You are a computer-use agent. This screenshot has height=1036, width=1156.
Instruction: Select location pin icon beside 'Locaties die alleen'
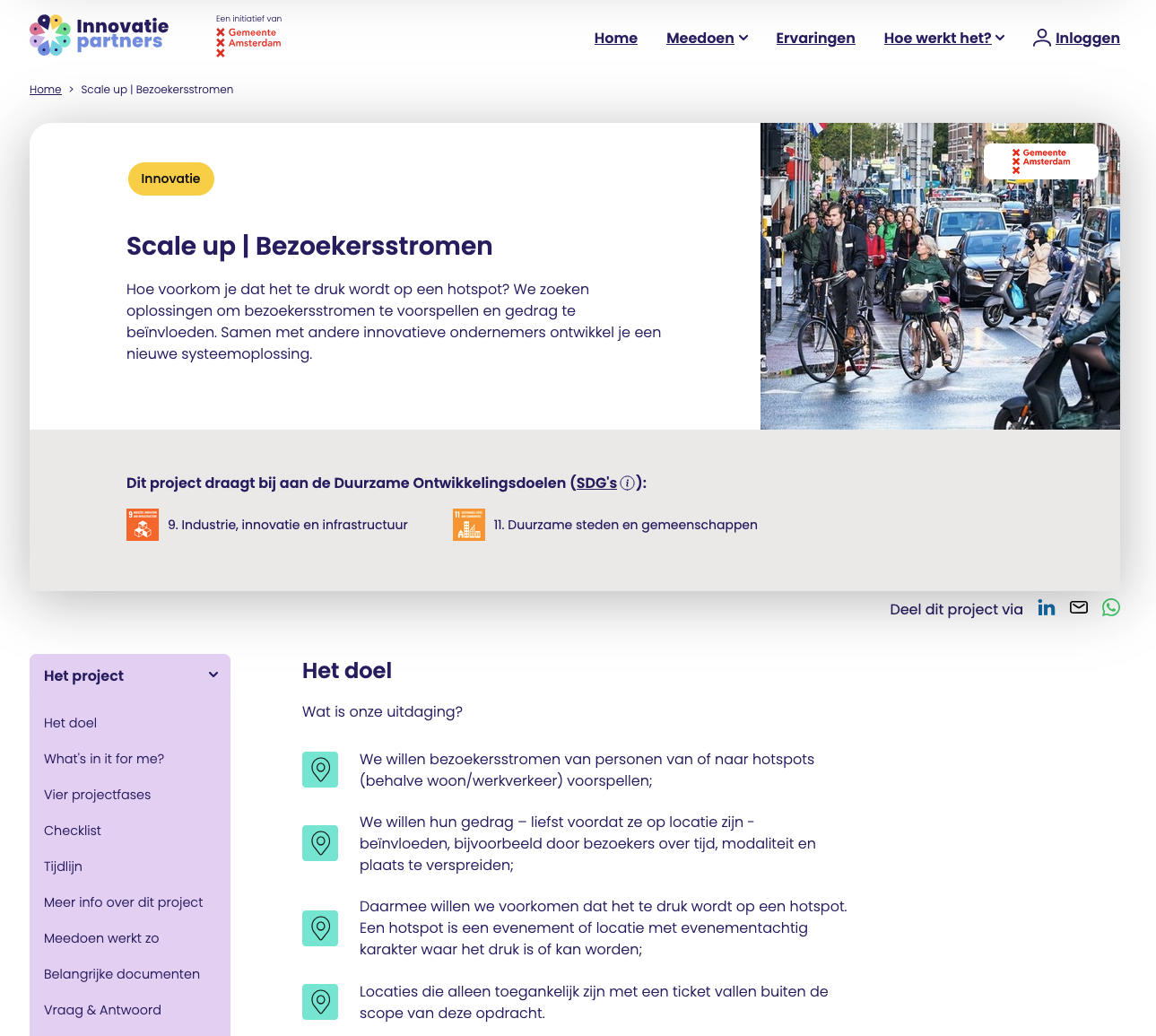coord(320,1002)
